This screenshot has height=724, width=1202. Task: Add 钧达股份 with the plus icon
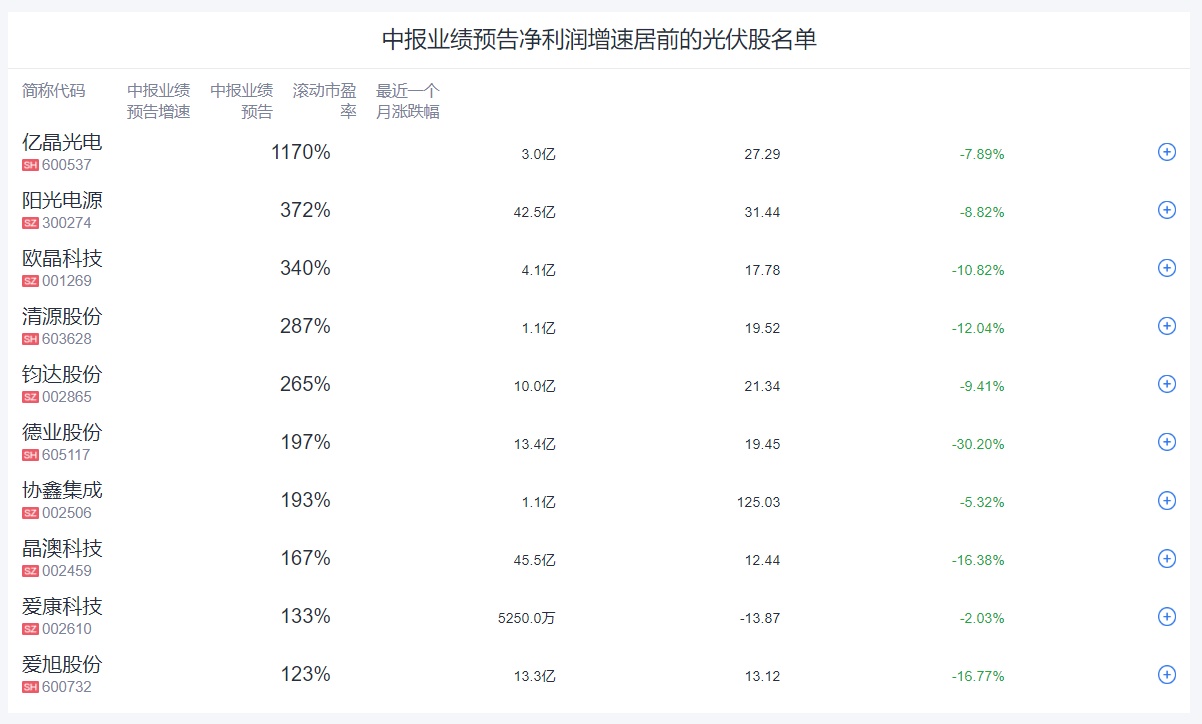(1166, 384)
